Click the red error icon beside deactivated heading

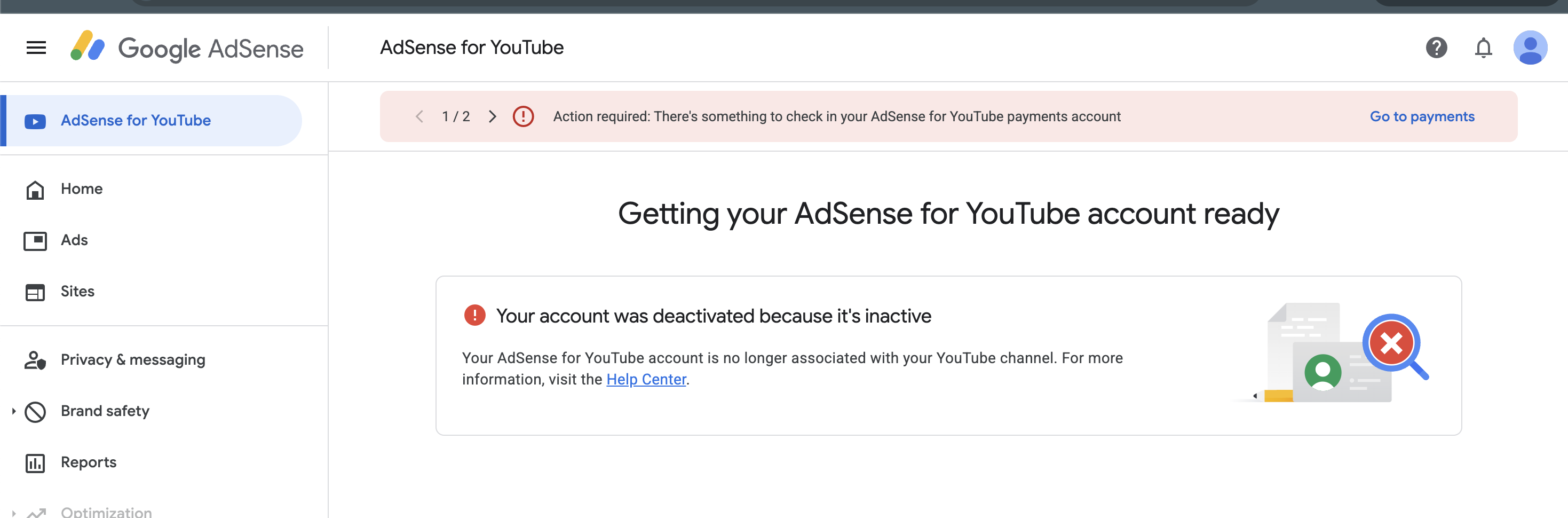coord(475,315)
